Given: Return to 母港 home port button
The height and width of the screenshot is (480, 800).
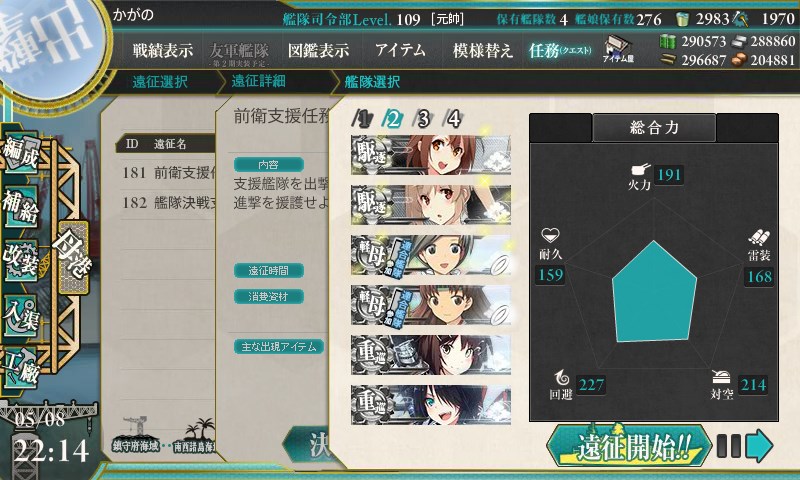Looking at the screenshot, I should [73, 257].
